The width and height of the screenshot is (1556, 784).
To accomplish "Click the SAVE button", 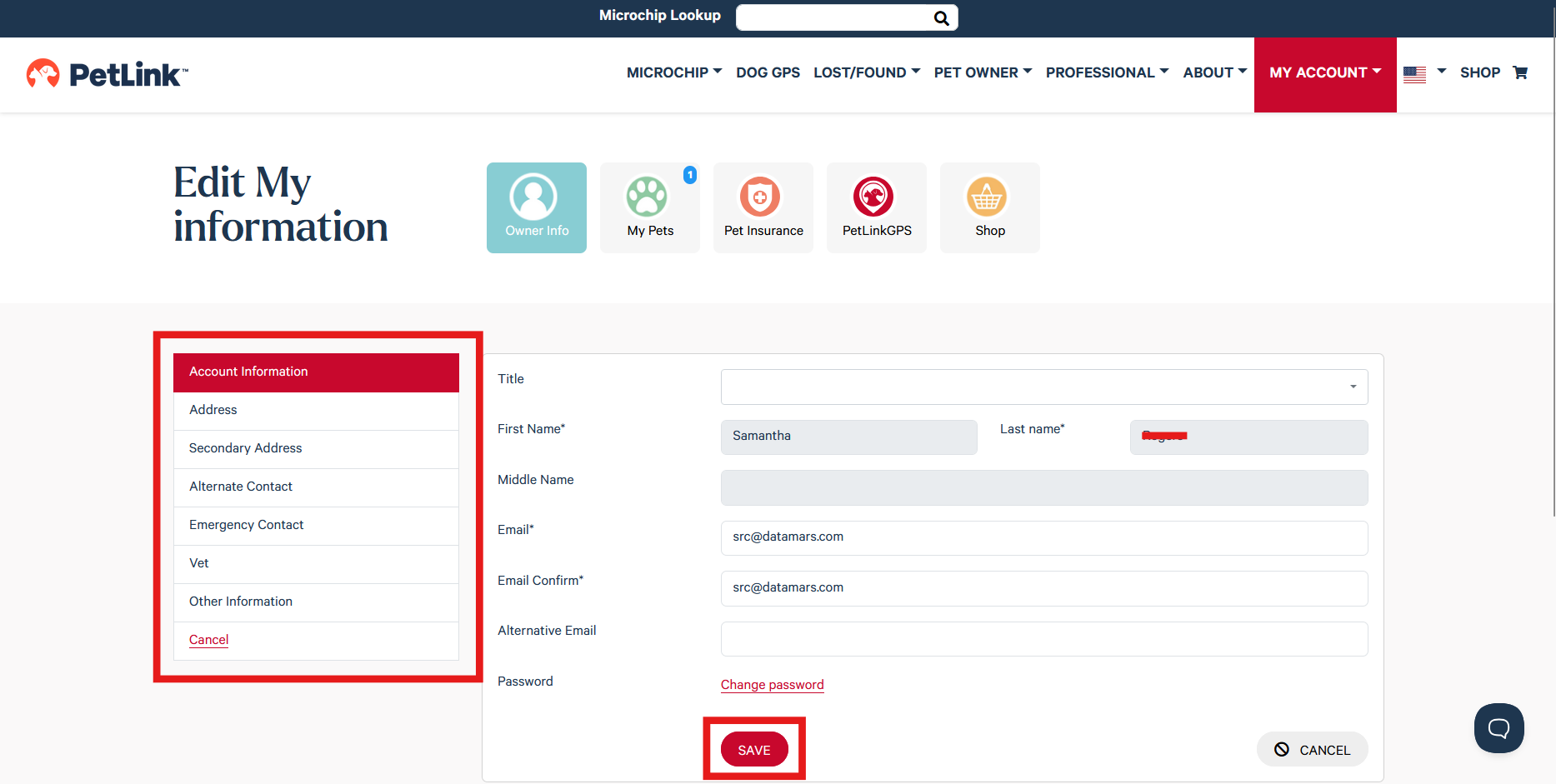I will (754, 750).
